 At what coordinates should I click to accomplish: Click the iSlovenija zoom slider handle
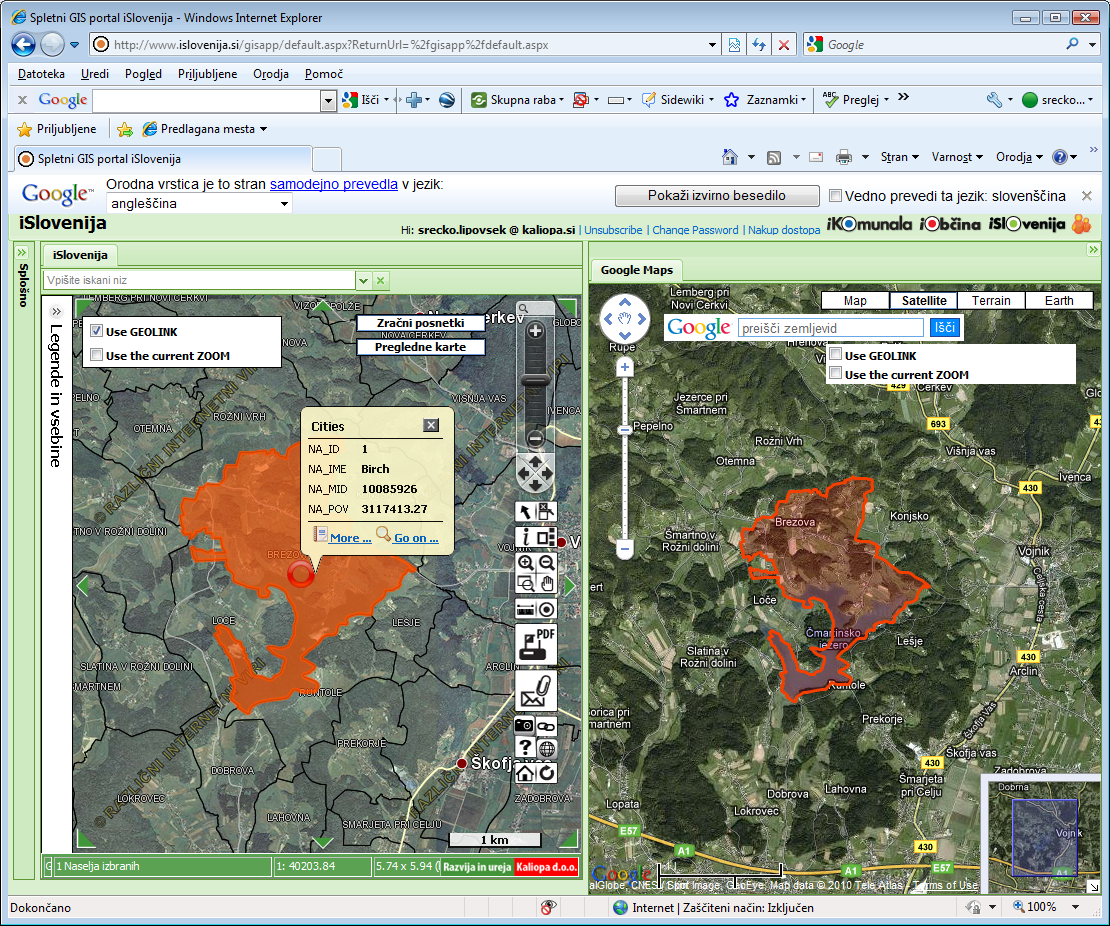point(535,380)
